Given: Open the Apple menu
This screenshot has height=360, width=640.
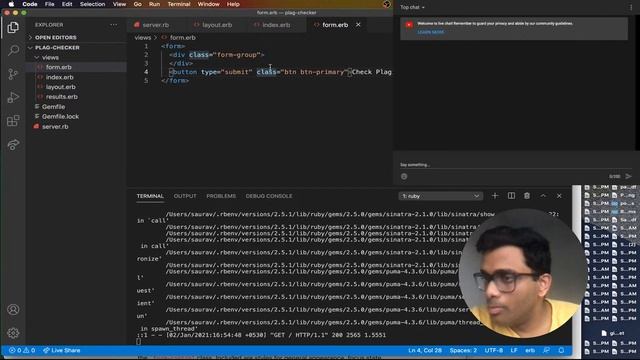Looking at the screenshot, I should (x=11, y=4).
